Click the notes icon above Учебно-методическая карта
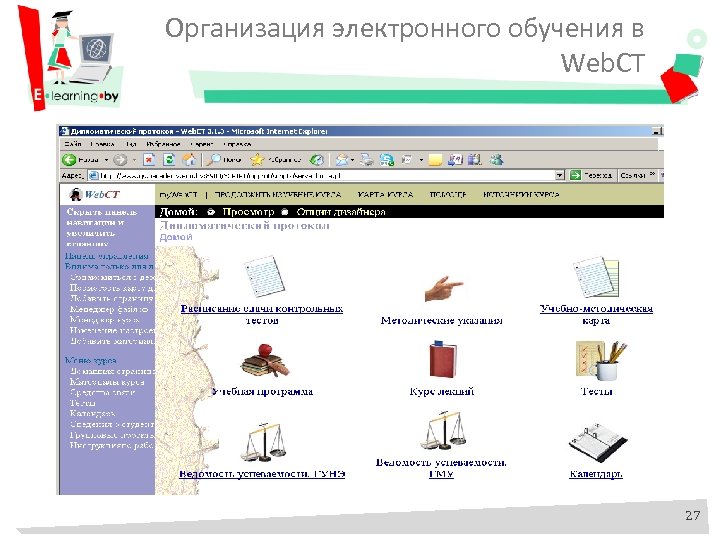The height and width of the screenshot is (540, 720). 596,277
